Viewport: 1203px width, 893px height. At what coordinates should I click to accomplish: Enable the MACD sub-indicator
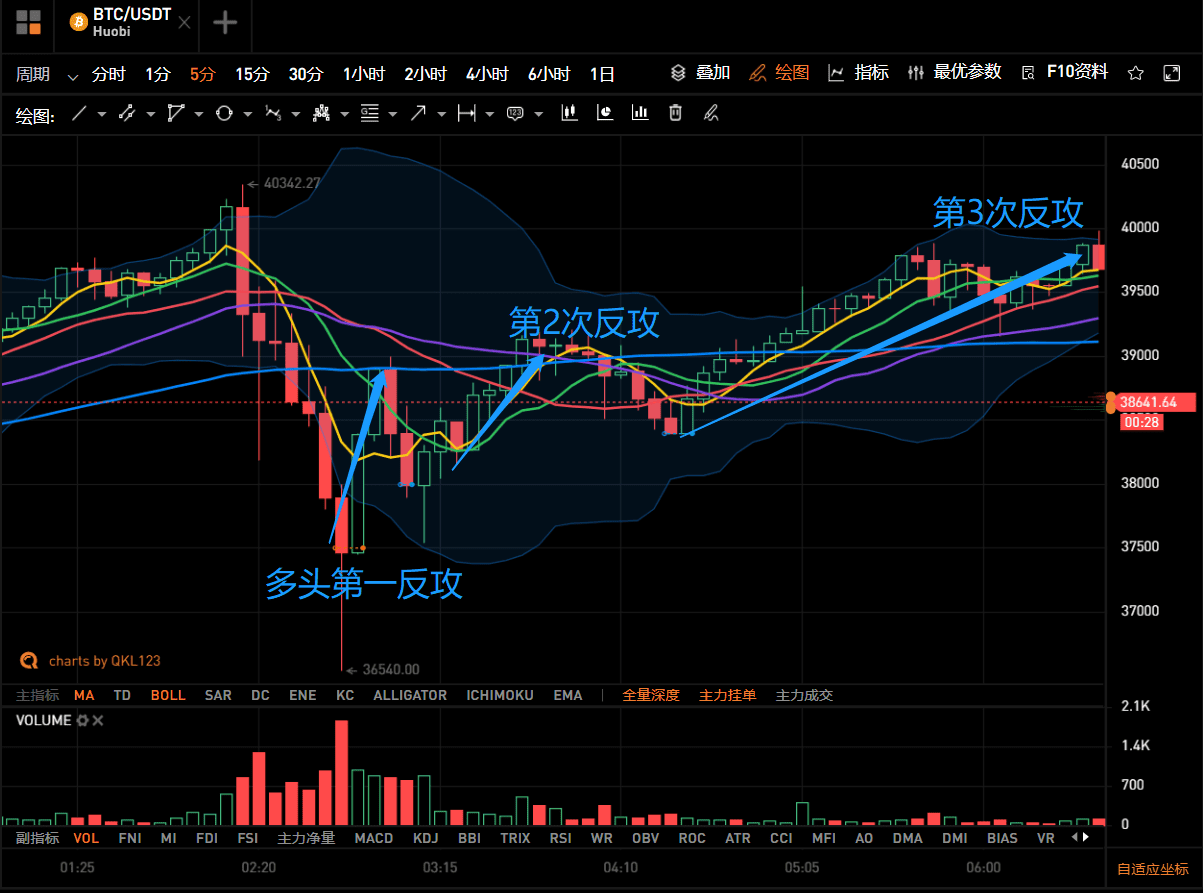(x=374, y=838)
